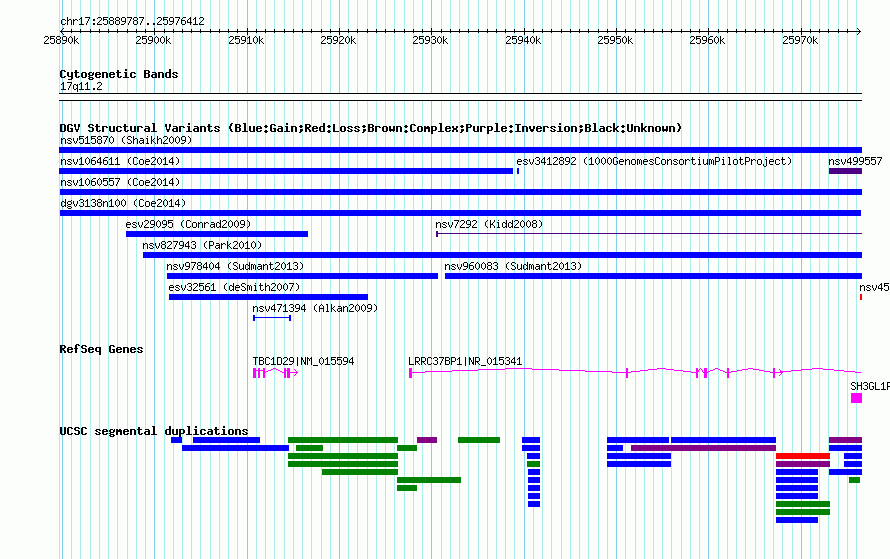Click nsv7292 (Kidd2008) label

489,224
